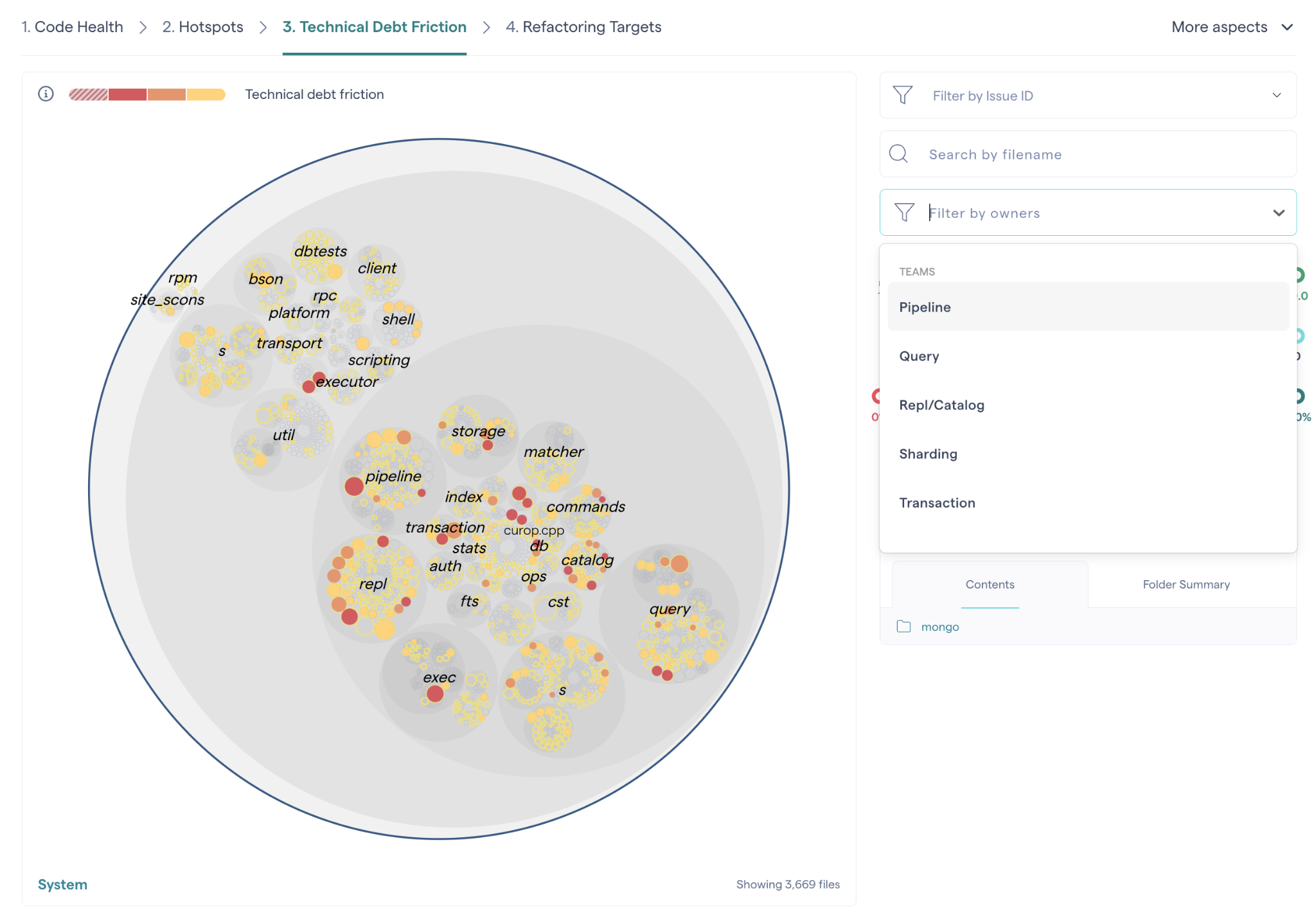This screenshot has height=915, width=1316.
Task: Click the magnifier icon in the filename search
Action: [x=898, y=154]
